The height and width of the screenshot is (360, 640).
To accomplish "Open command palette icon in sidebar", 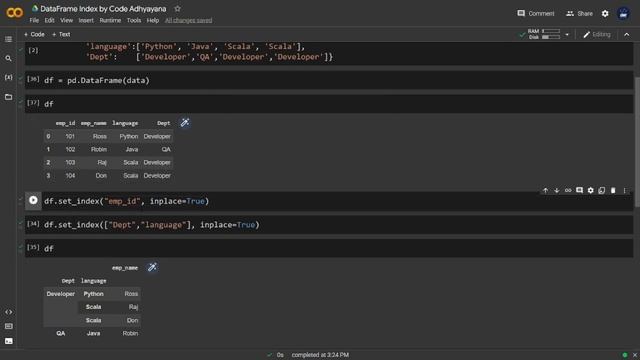I will (8, 326).
